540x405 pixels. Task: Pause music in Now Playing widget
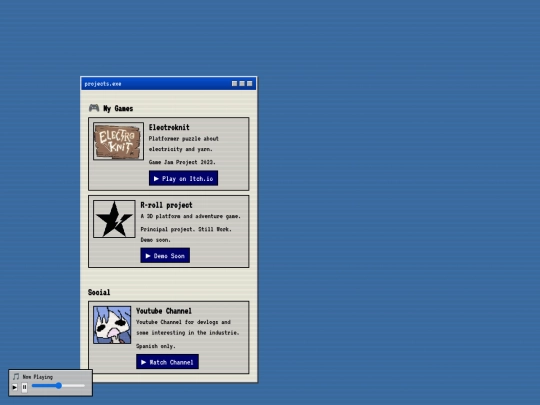coord(24,387)
